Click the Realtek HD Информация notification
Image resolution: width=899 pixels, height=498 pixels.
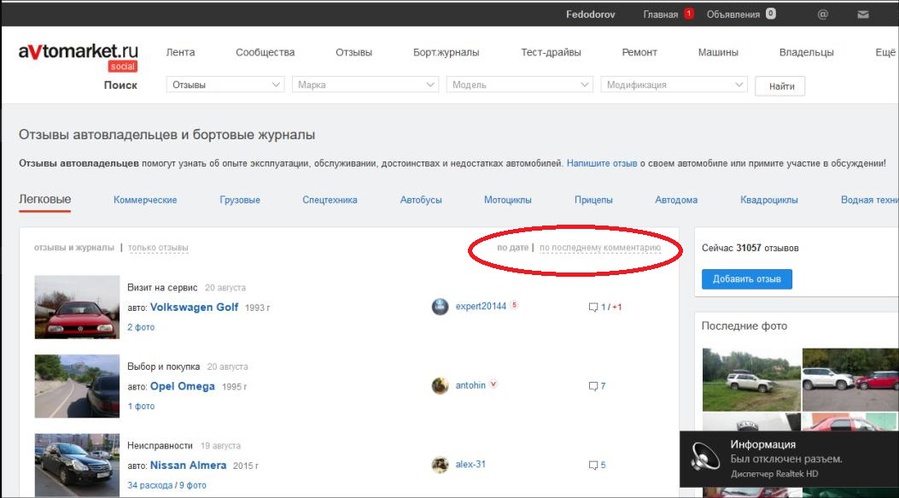(789, 459)
